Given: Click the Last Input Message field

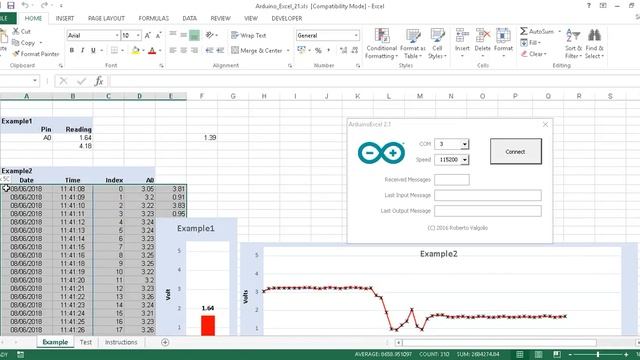Looking at the screenshot, I should click(488, 195).
